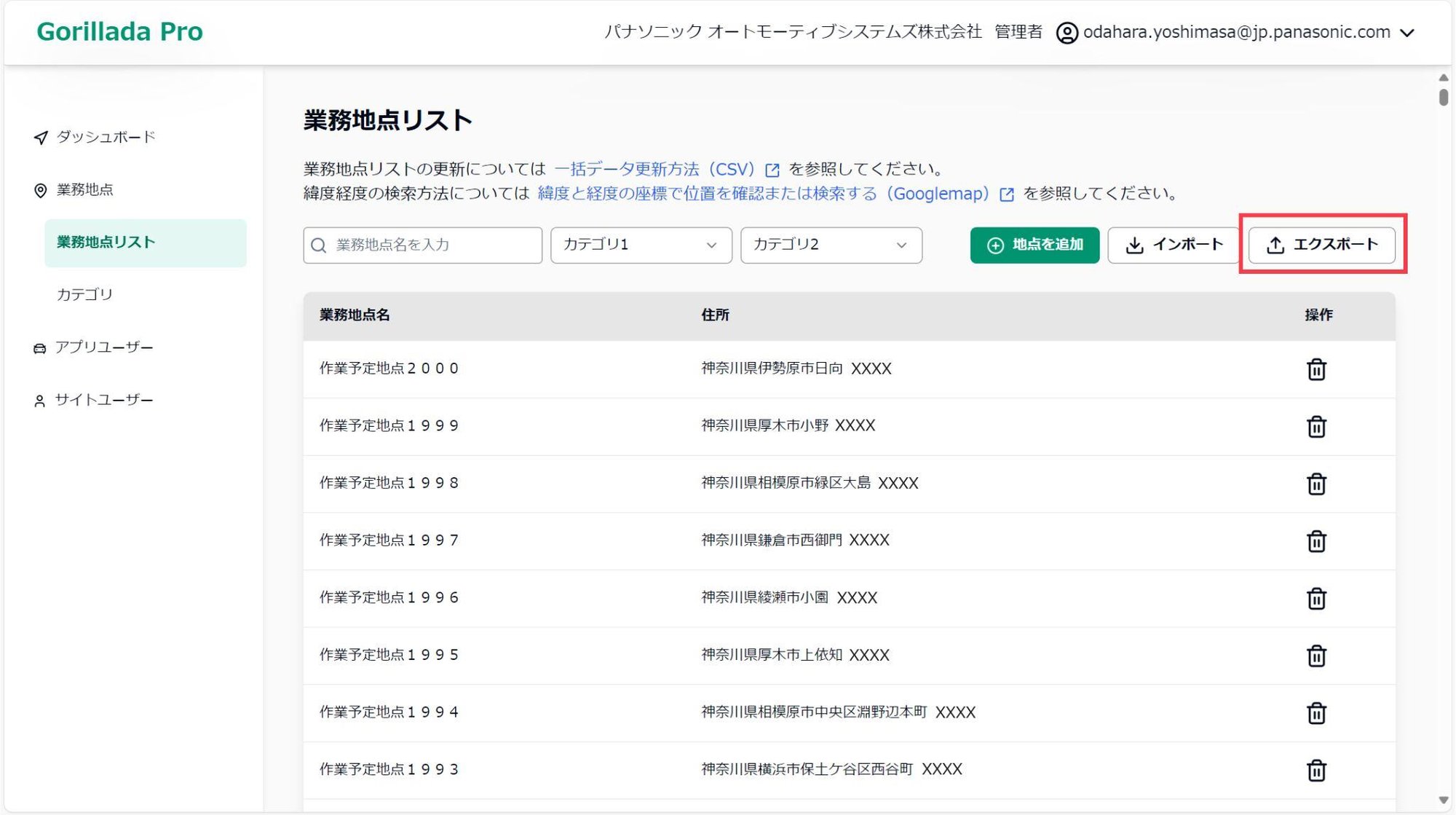
Task: Select 業務地点 in the sidebar
Action: [x=85, y=189]
